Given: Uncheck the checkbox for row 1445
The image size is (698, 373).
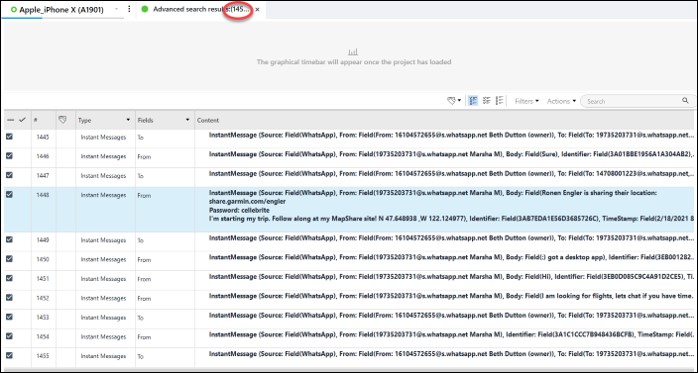Looking at the screenshot, I should [x=9, y=137].
